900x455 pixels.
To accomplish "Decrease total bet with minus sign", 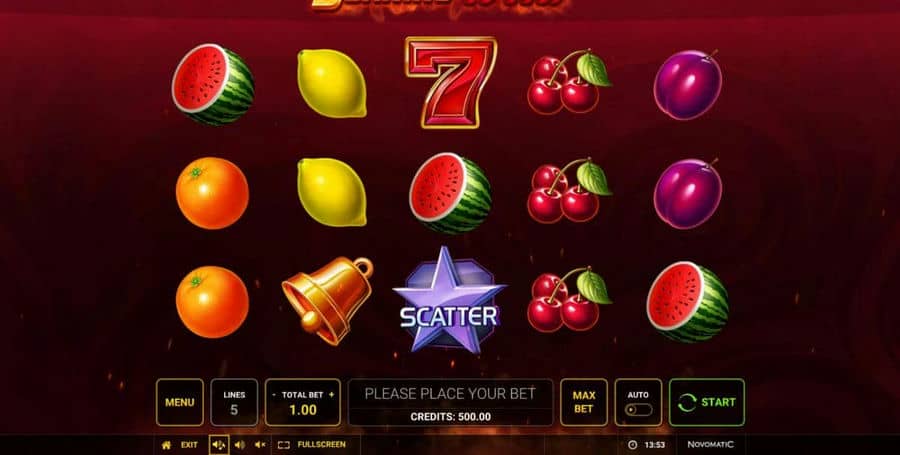I will 274,395.
